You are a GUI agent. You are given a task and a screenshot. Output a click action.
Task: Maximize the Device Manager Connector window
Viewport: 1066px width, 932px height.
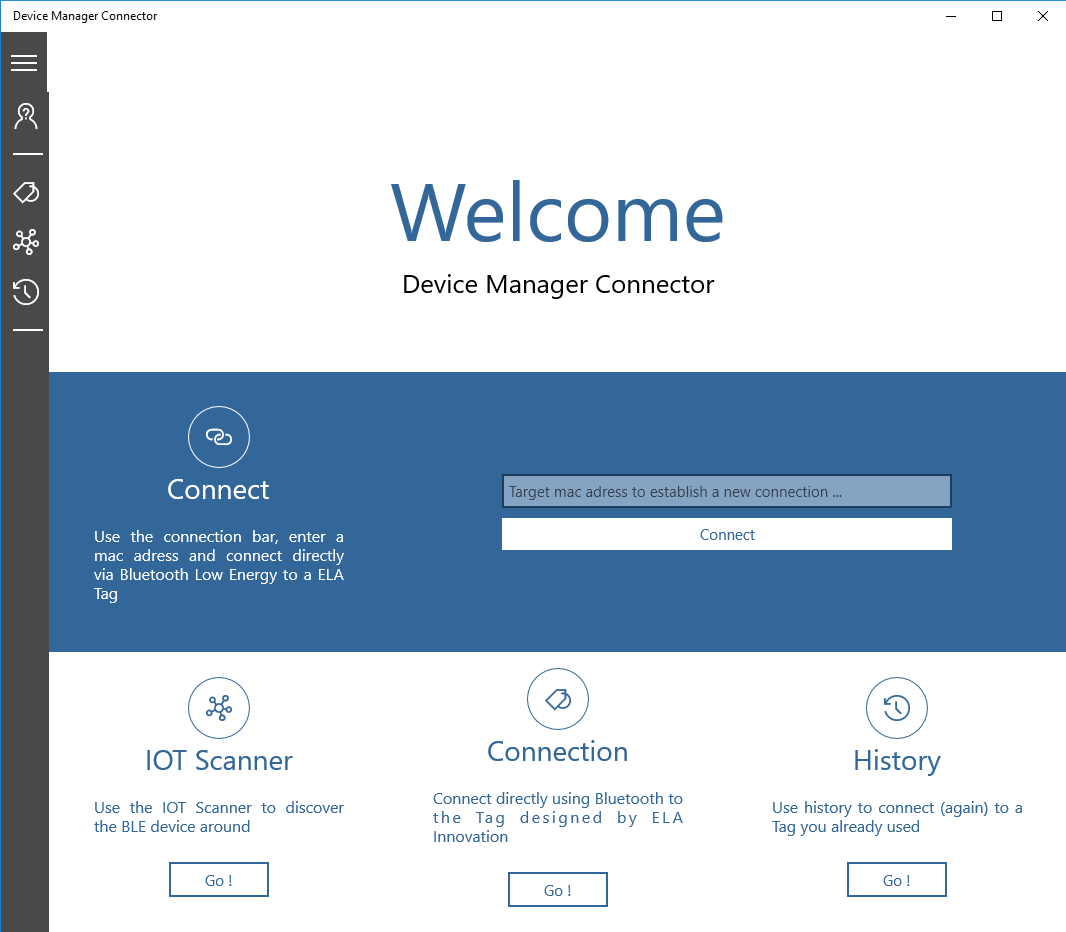[x=997, y=16]
